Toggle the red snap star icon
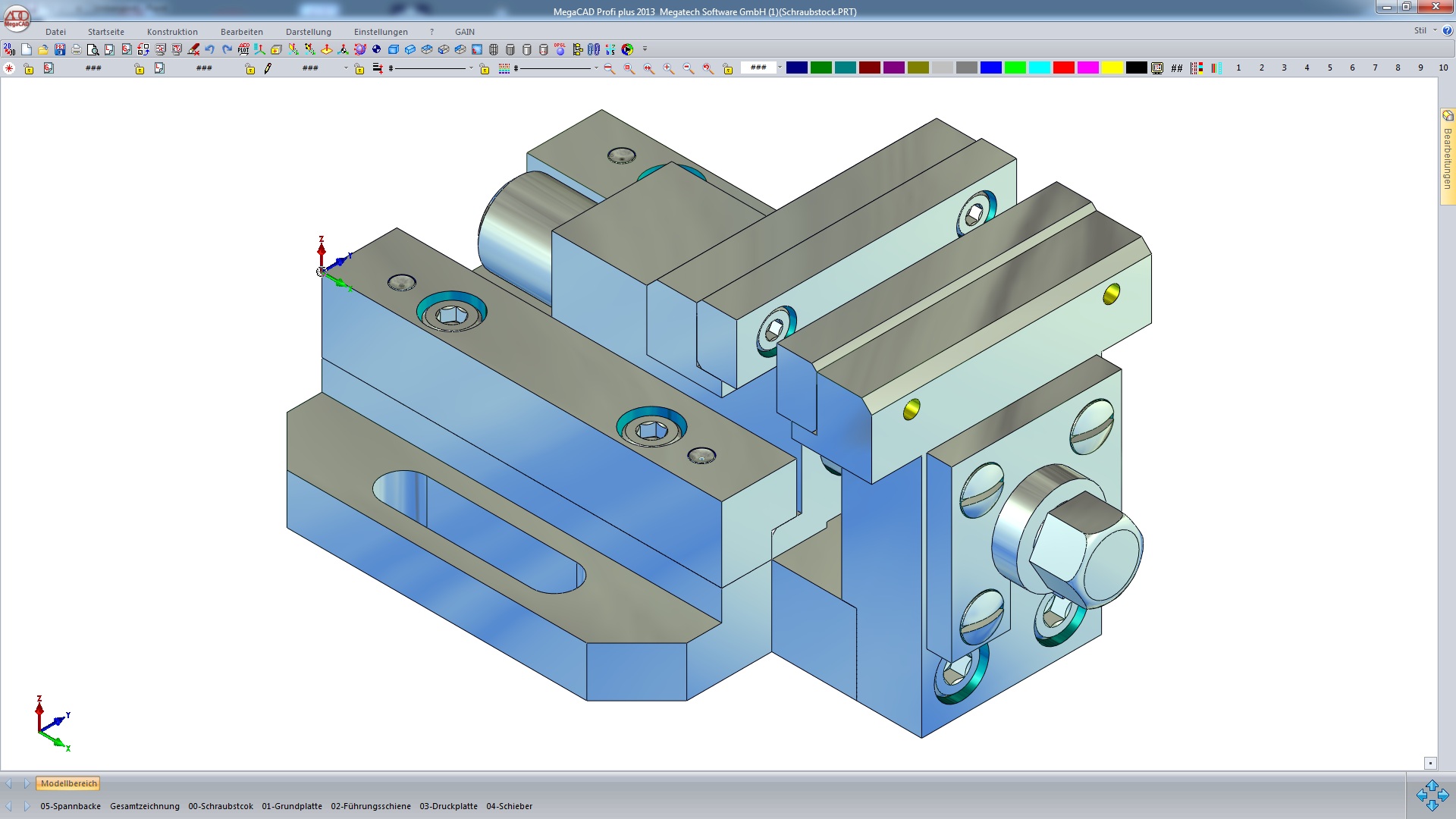 (x=9, y=68)
